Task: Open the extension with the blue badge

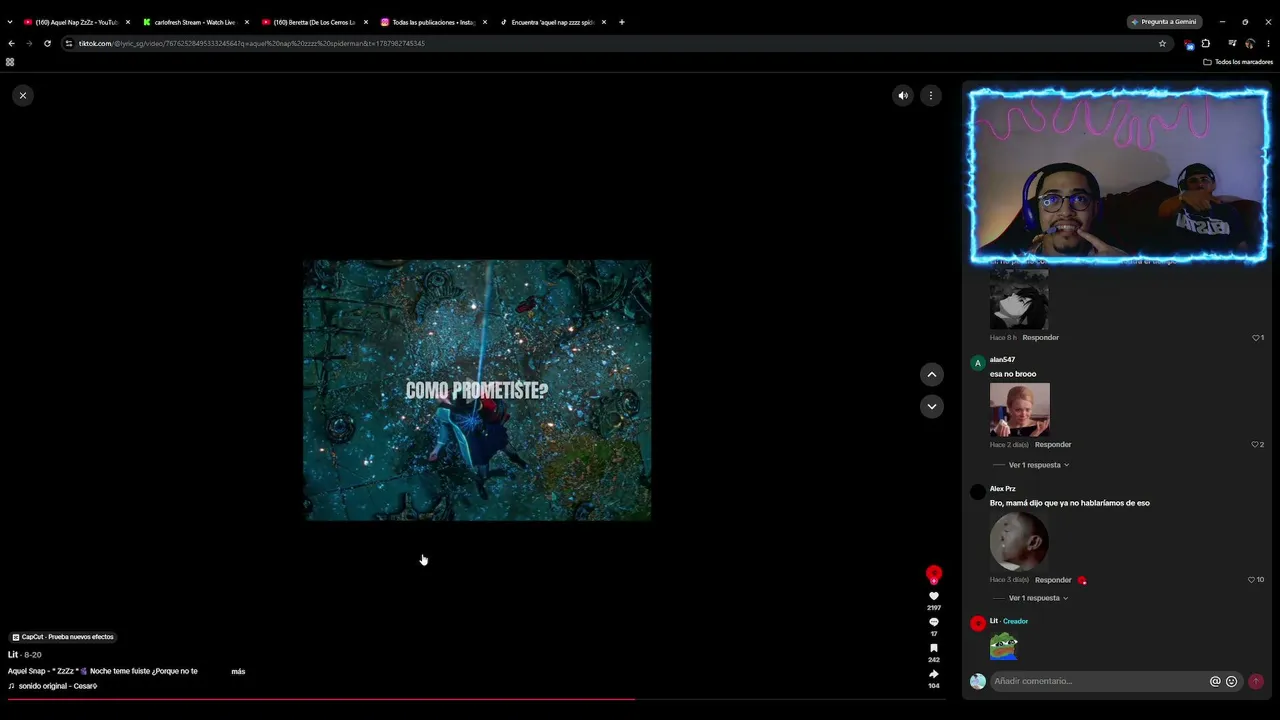Action: (x=1188, y=44)
